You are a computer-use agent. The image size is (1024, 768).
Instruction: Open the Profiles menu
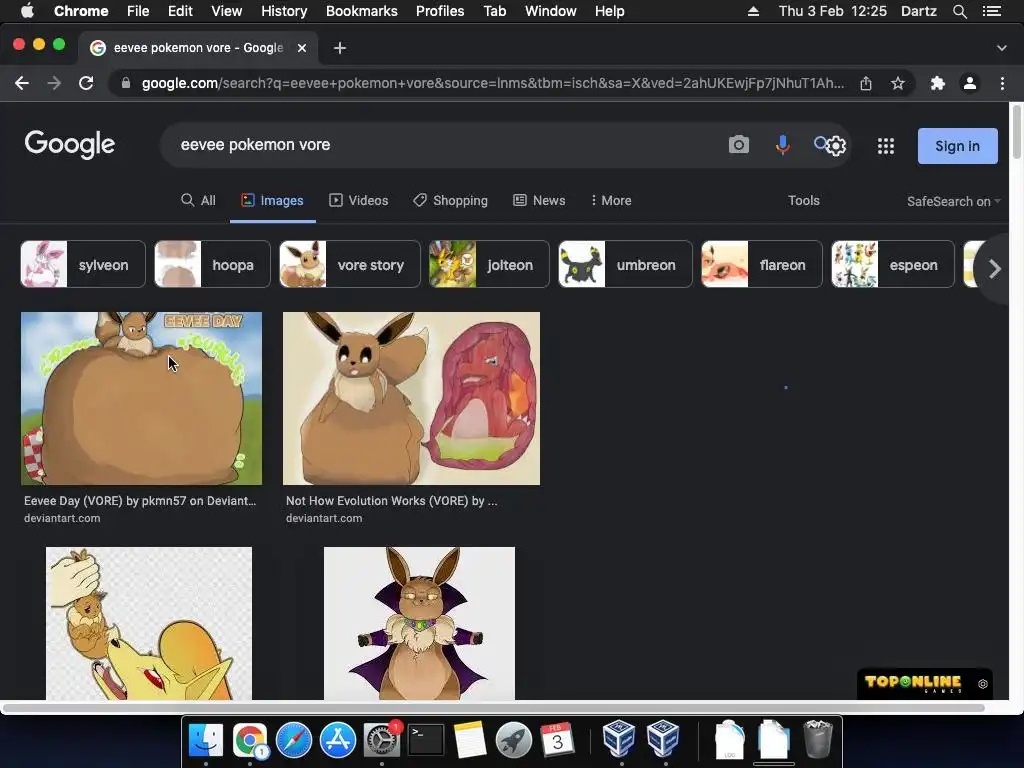(440, 11)
